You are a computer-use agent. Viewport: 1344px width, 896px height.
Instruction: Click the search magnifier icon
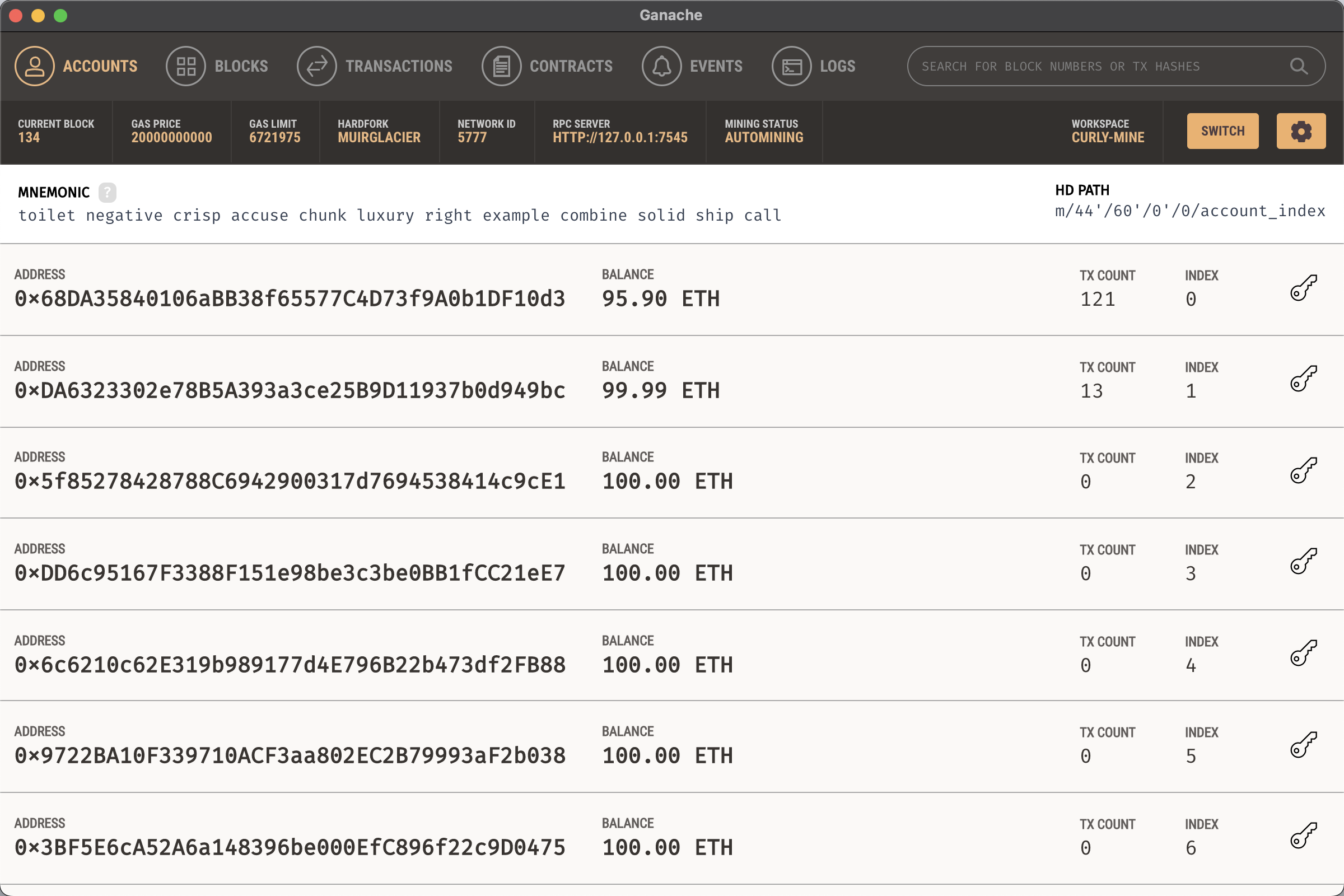(x=1298, y=66)
